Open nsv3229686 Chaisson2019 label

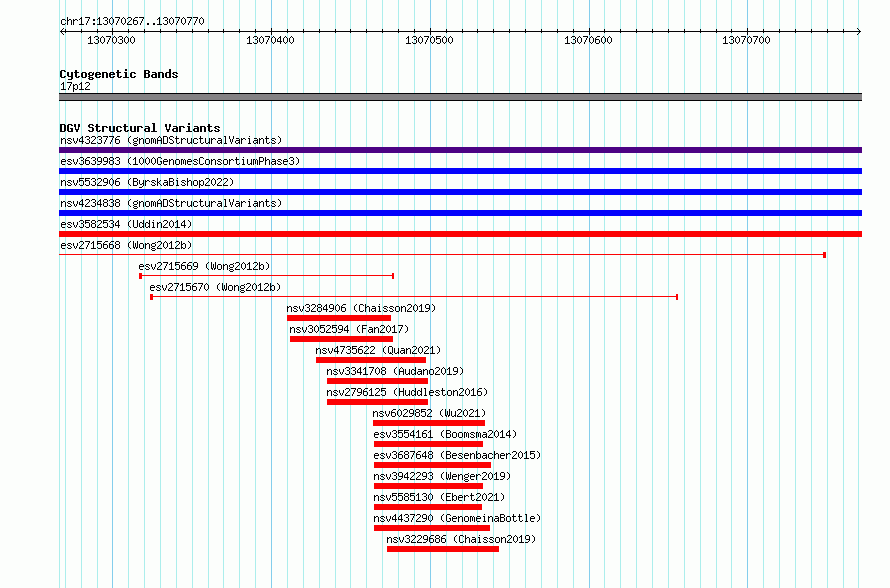(461, 539)
